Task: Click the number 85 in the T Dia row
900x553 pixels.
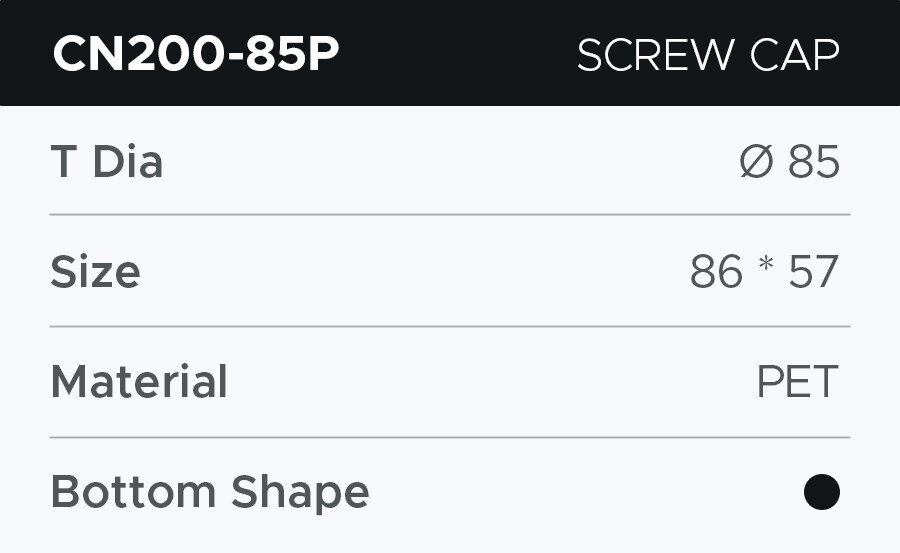Action: [x=814, y=162]
